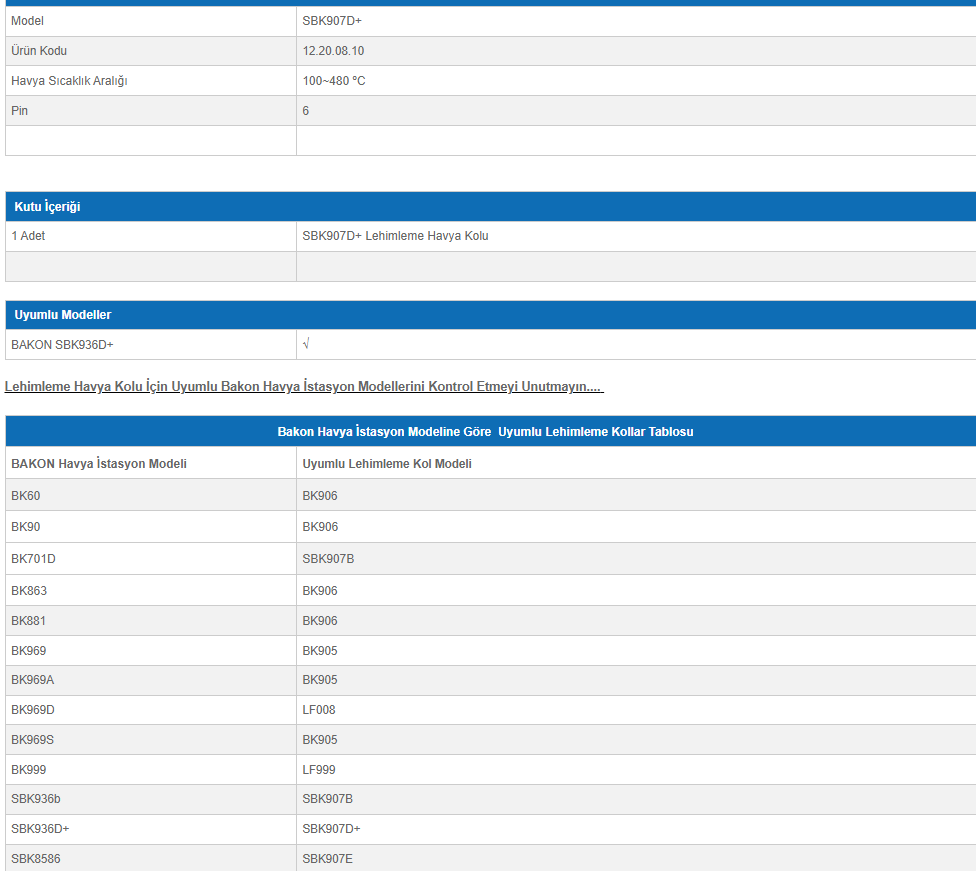The width and height of the screenshot is (976, 871).
Task: Select the BK881 station model cell
Action: (151, 621)
